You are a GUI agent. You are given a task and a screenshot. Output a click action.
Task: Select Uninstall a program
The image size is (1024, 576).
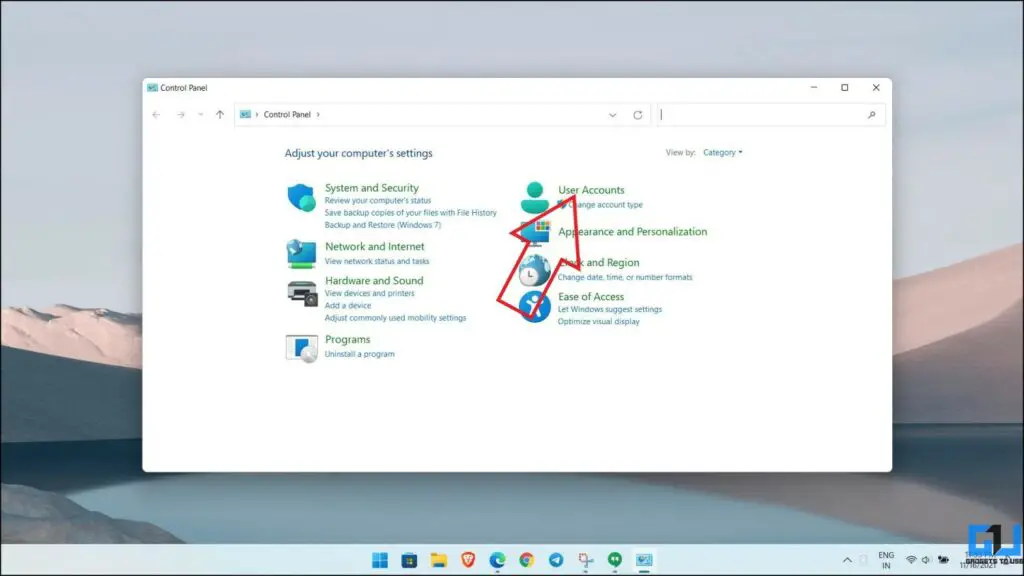360,352
